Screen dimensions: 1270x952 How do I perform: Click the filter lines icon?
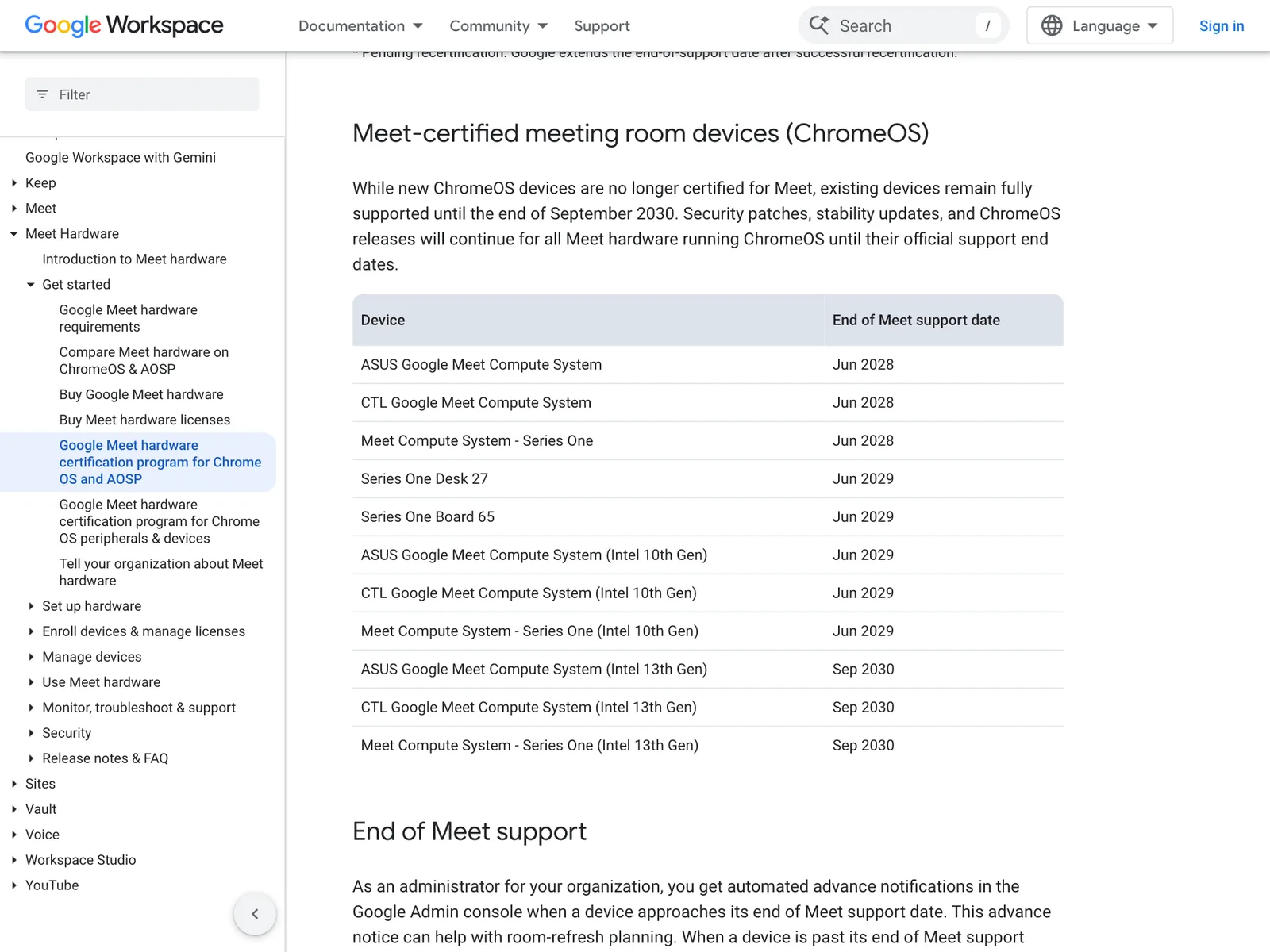[x=43, y=94]
